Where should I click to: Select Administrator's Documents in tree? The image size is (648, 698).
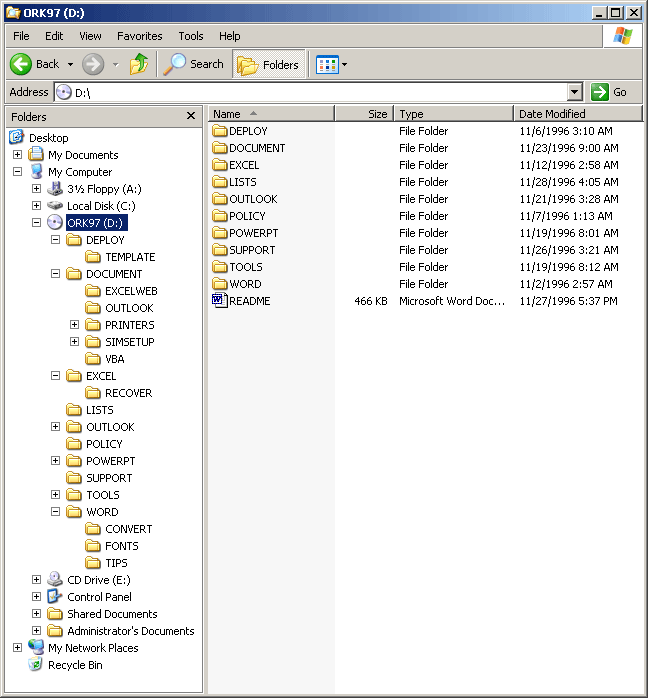[121, 630]
